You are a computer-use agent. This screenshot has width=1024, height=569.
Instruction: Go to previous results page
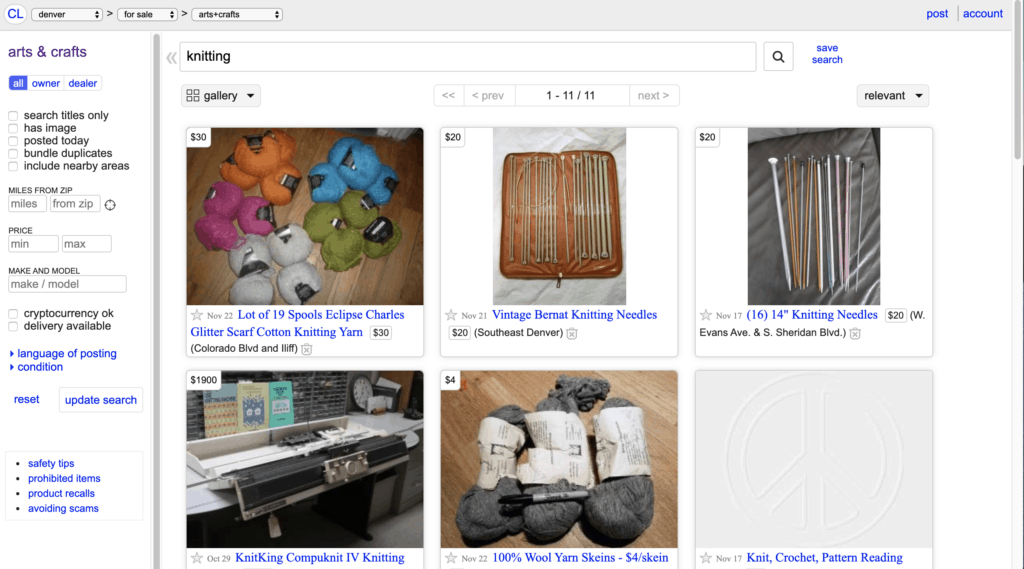click(x=488, y=95)
